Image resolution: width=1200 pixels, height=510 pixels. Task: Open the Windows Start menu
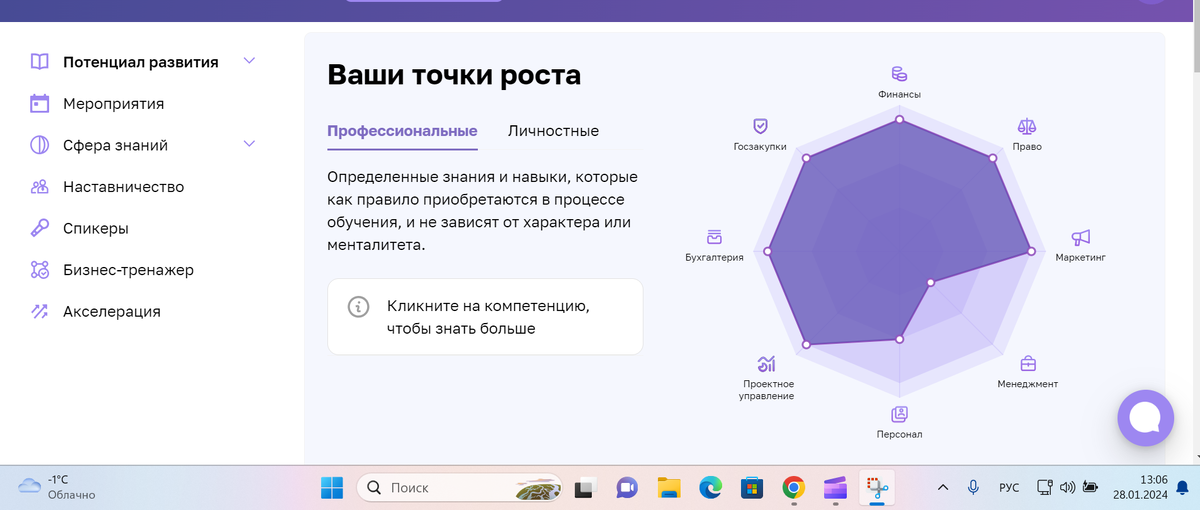click(332, 488)
